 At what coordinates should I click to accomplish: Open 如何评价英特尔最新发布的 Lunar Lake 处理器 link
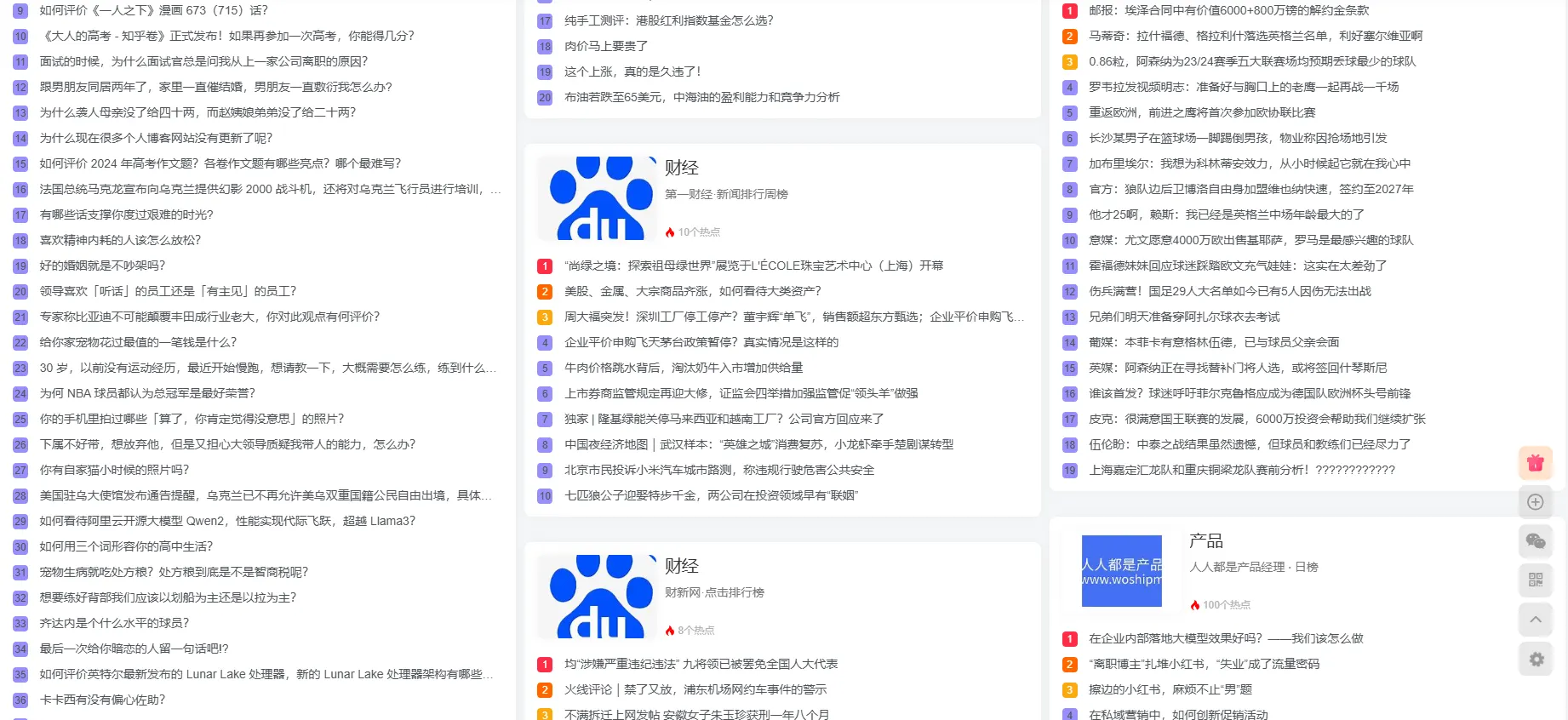pyautogui.click(x=266, y=674)
